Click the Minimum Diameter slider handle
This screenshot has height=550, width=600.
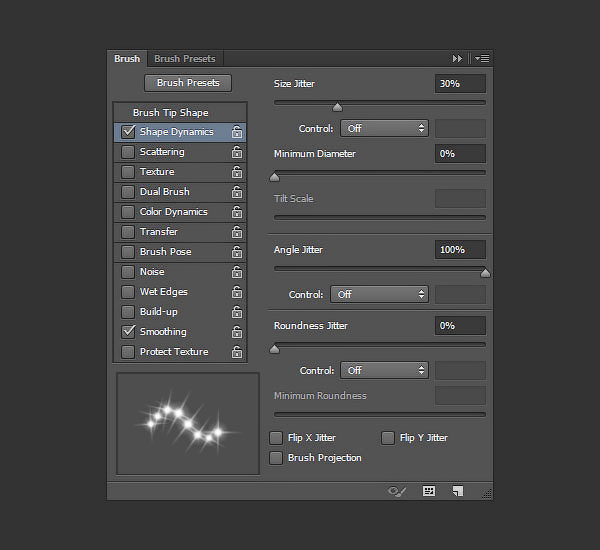[x=274, y=177]
